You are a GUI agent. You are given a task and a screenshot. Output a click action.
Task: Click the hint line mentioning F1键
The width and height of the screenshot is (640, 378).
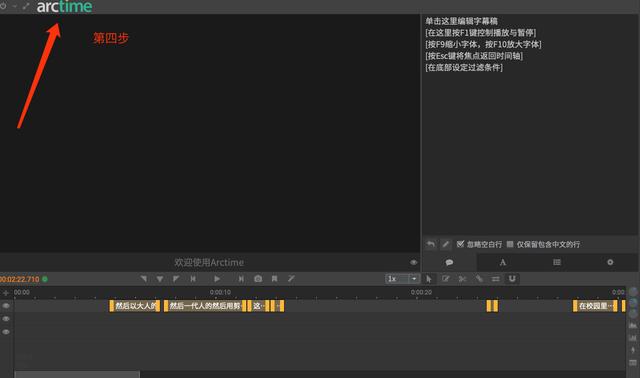point(480,33)
